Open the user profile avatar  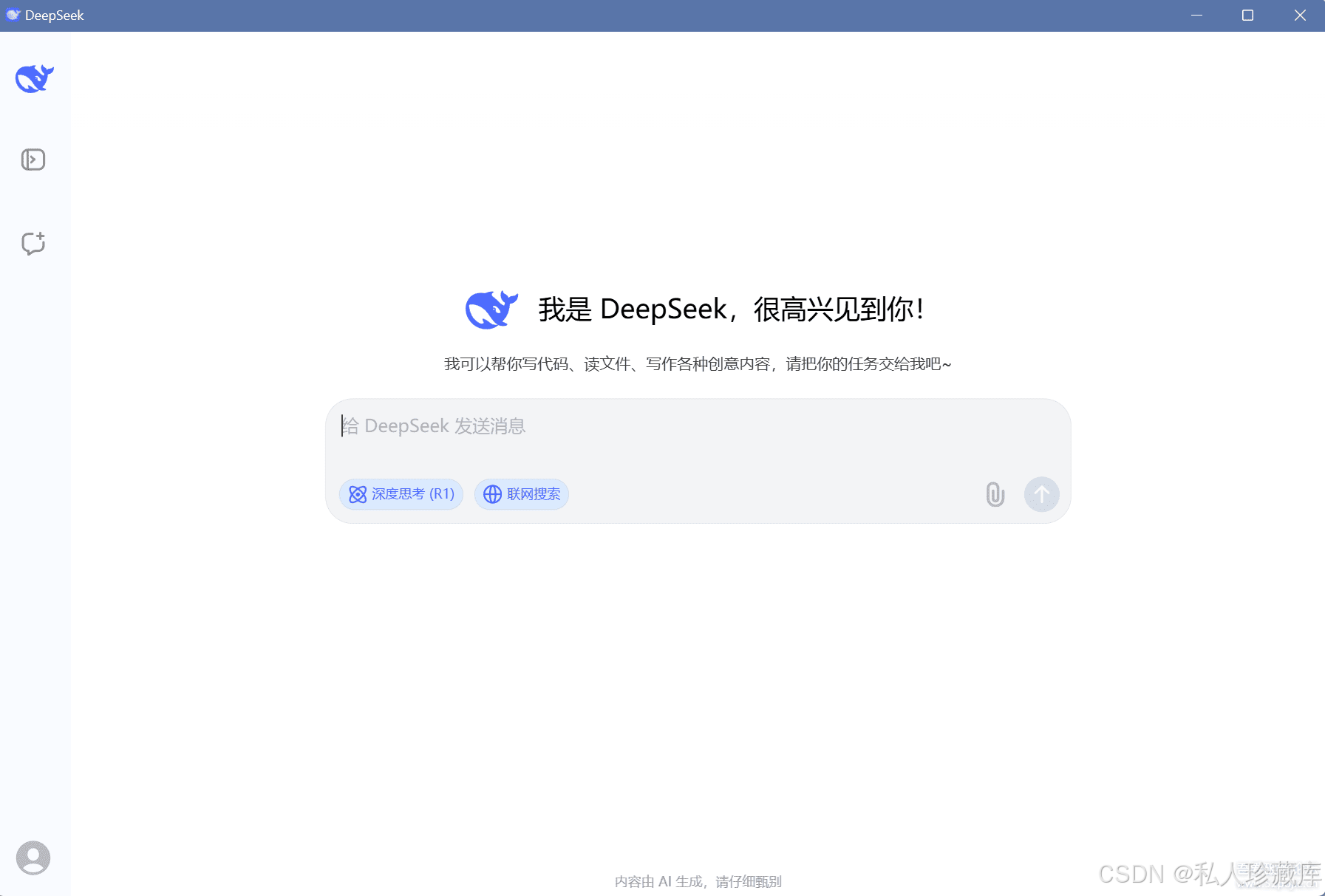[x=33, y=858]
